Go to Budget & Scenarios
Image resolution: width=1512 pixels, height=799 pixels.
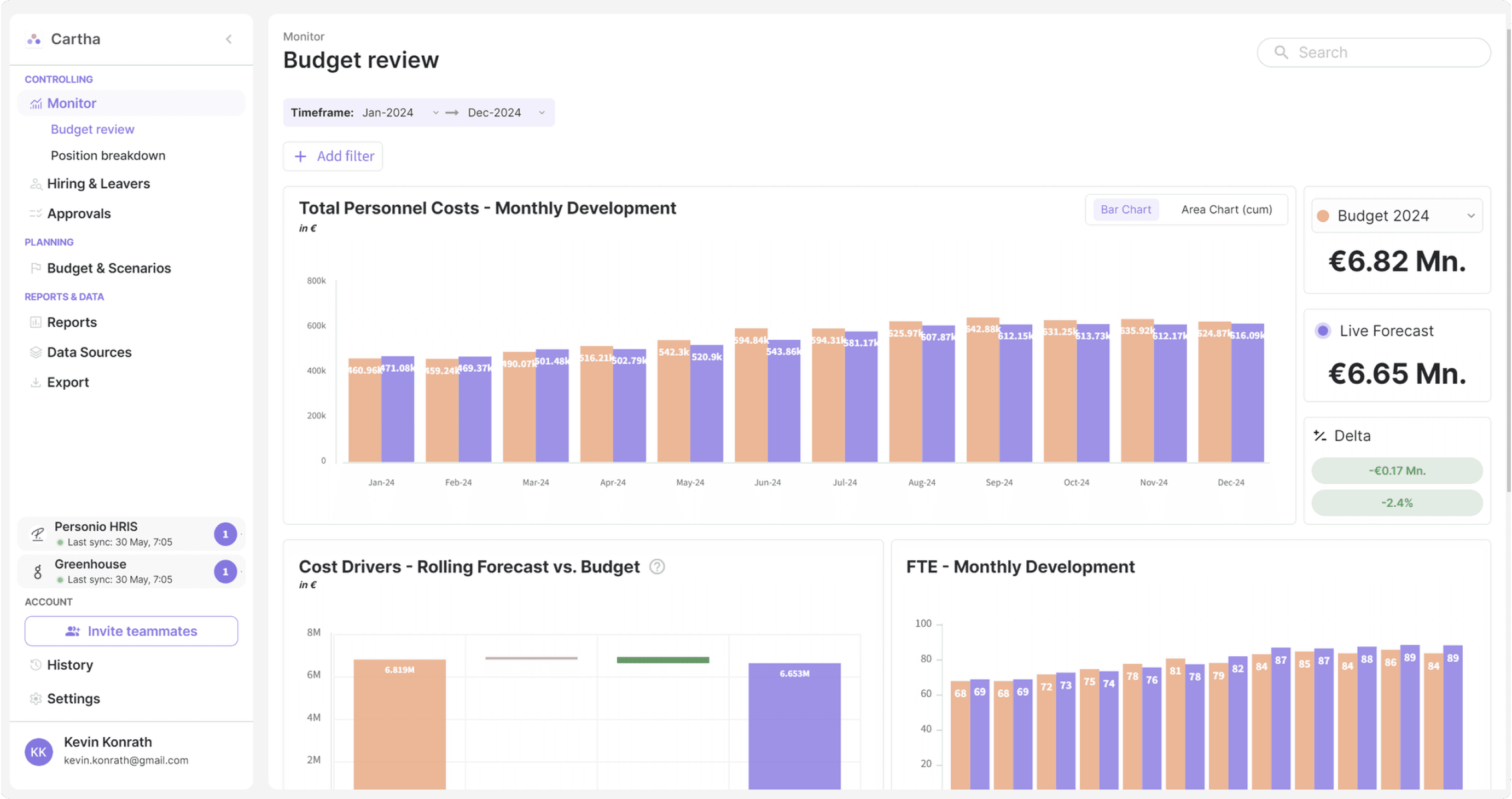(109, 268)
